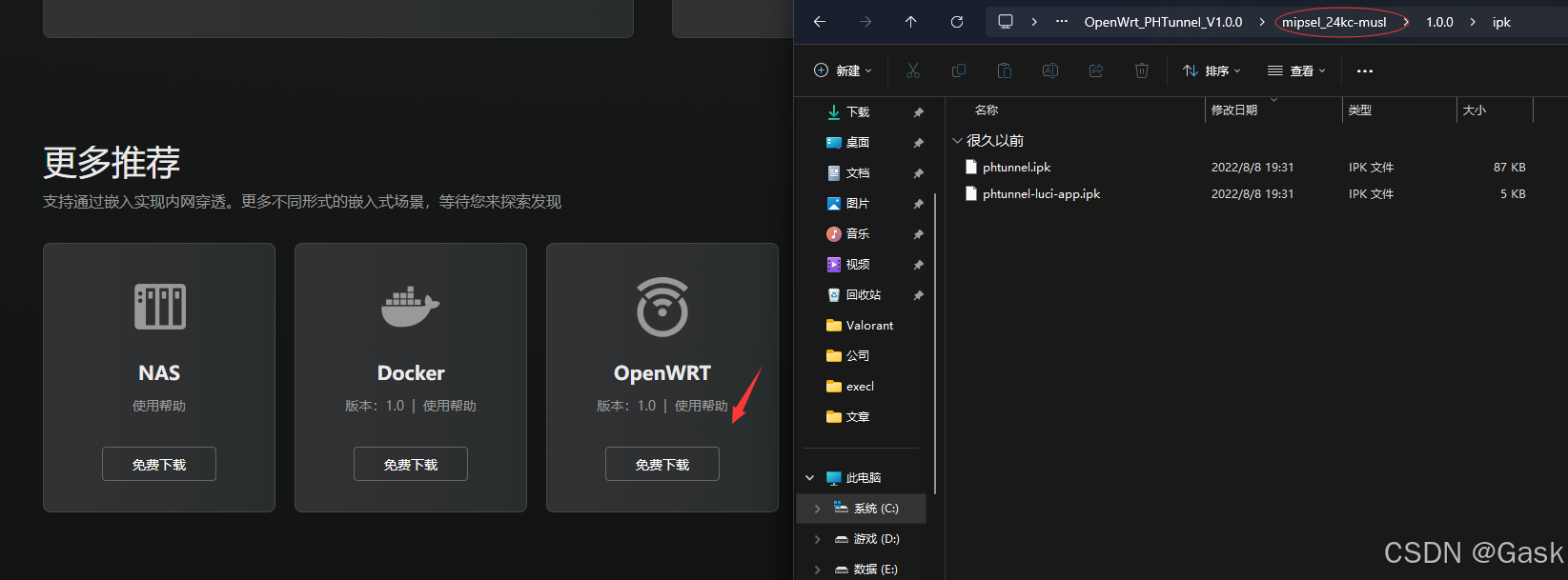Sort by 大小 column header
Screen dimensions: 1568x580
coord(1475,110)
